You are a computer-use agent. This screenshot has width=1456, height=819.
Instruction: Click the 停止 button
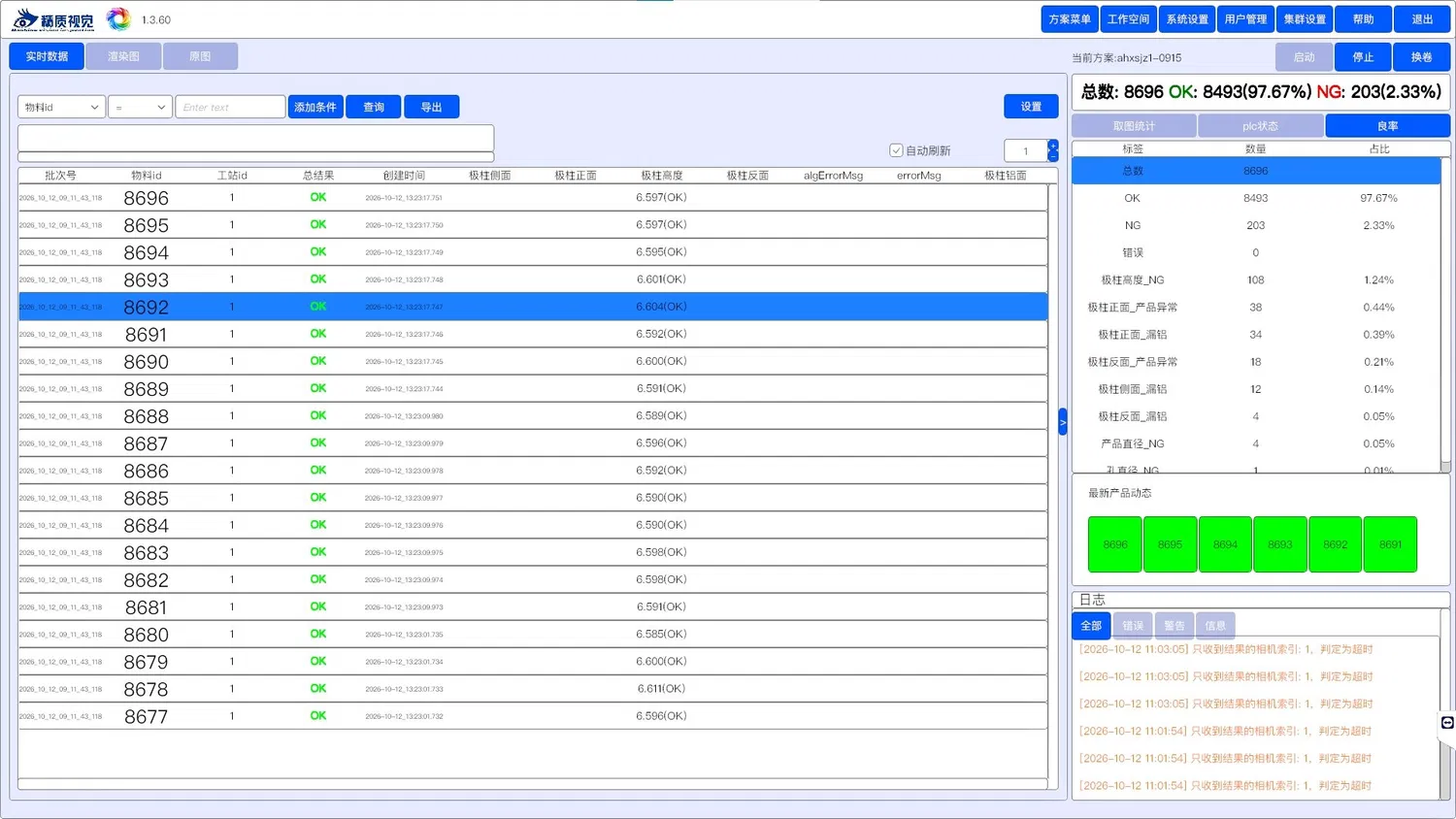1363,57
